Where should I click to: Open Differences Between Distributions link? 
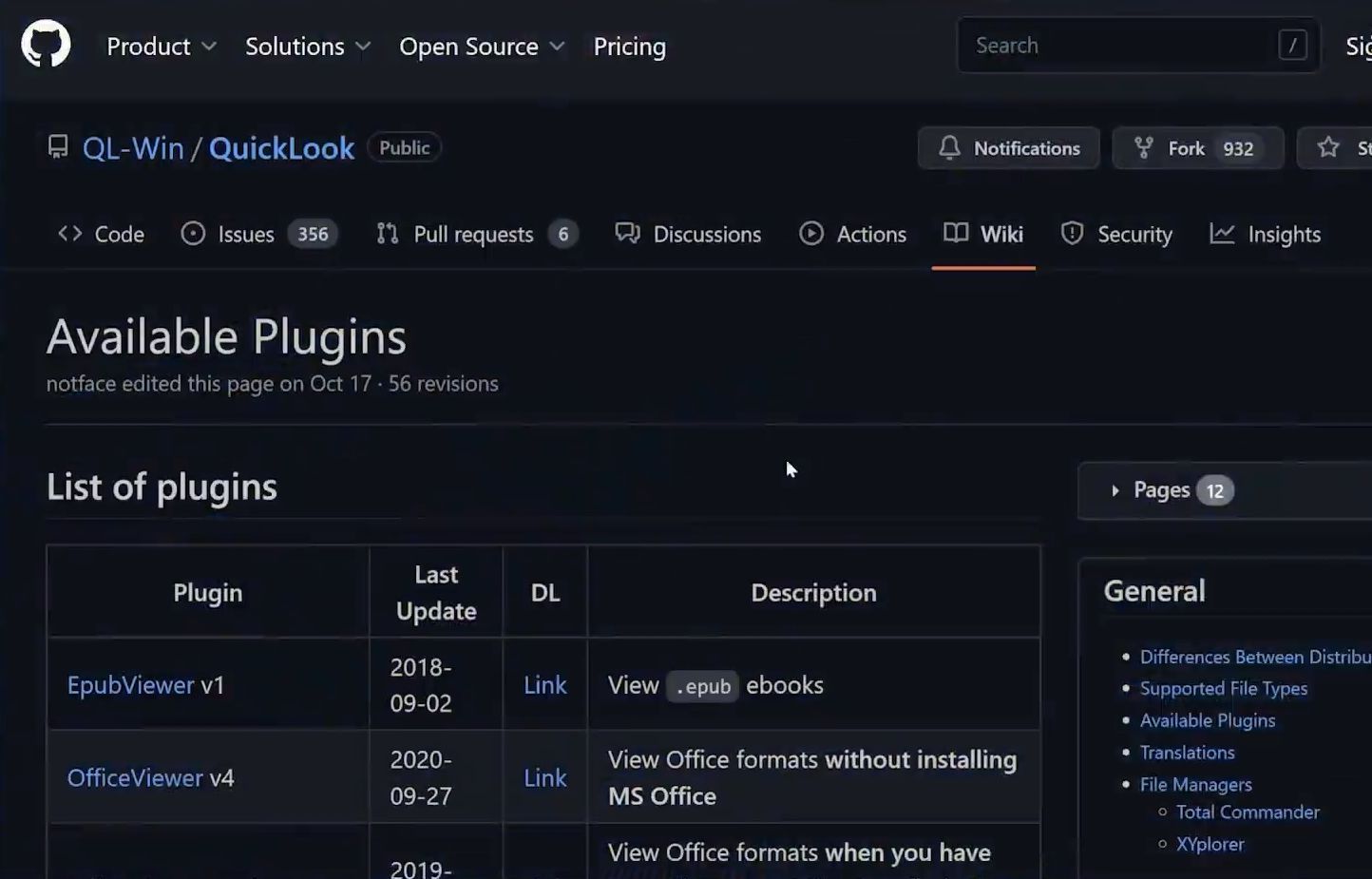point(1255,657)
